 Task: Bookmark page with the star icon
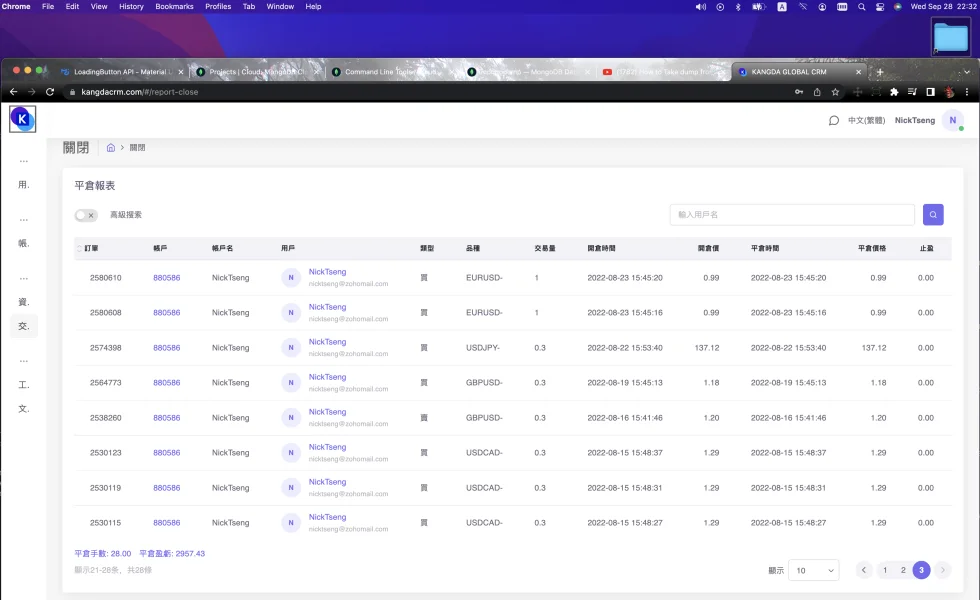pyautogui.click(x=835, y=92)
